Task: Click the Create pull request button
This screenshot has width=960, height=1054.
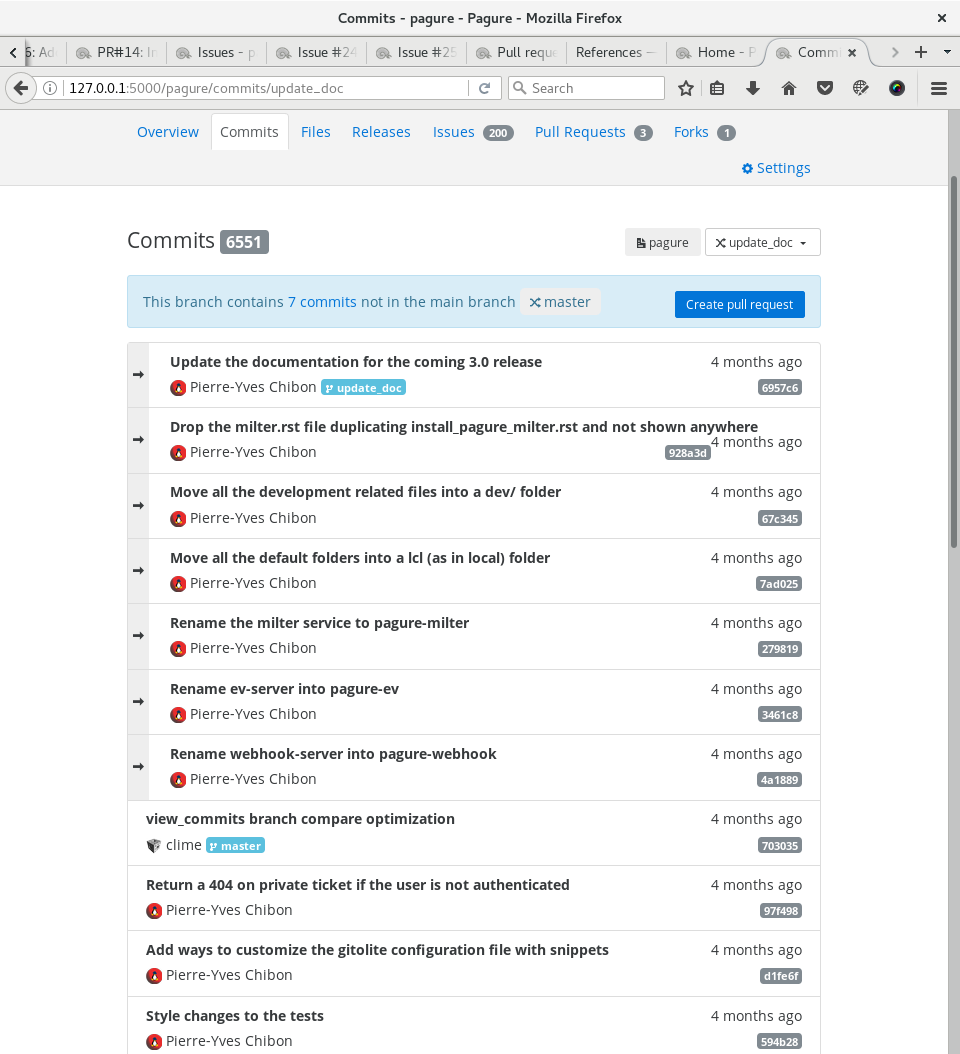Action: click(x=739, y=305)
